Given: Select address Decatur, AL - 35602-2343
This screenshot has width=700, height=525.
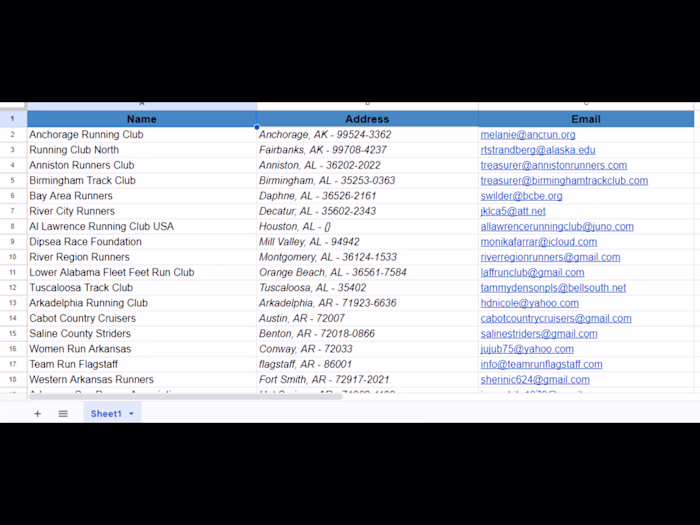Looking at the screenshot, I should 367,211.
